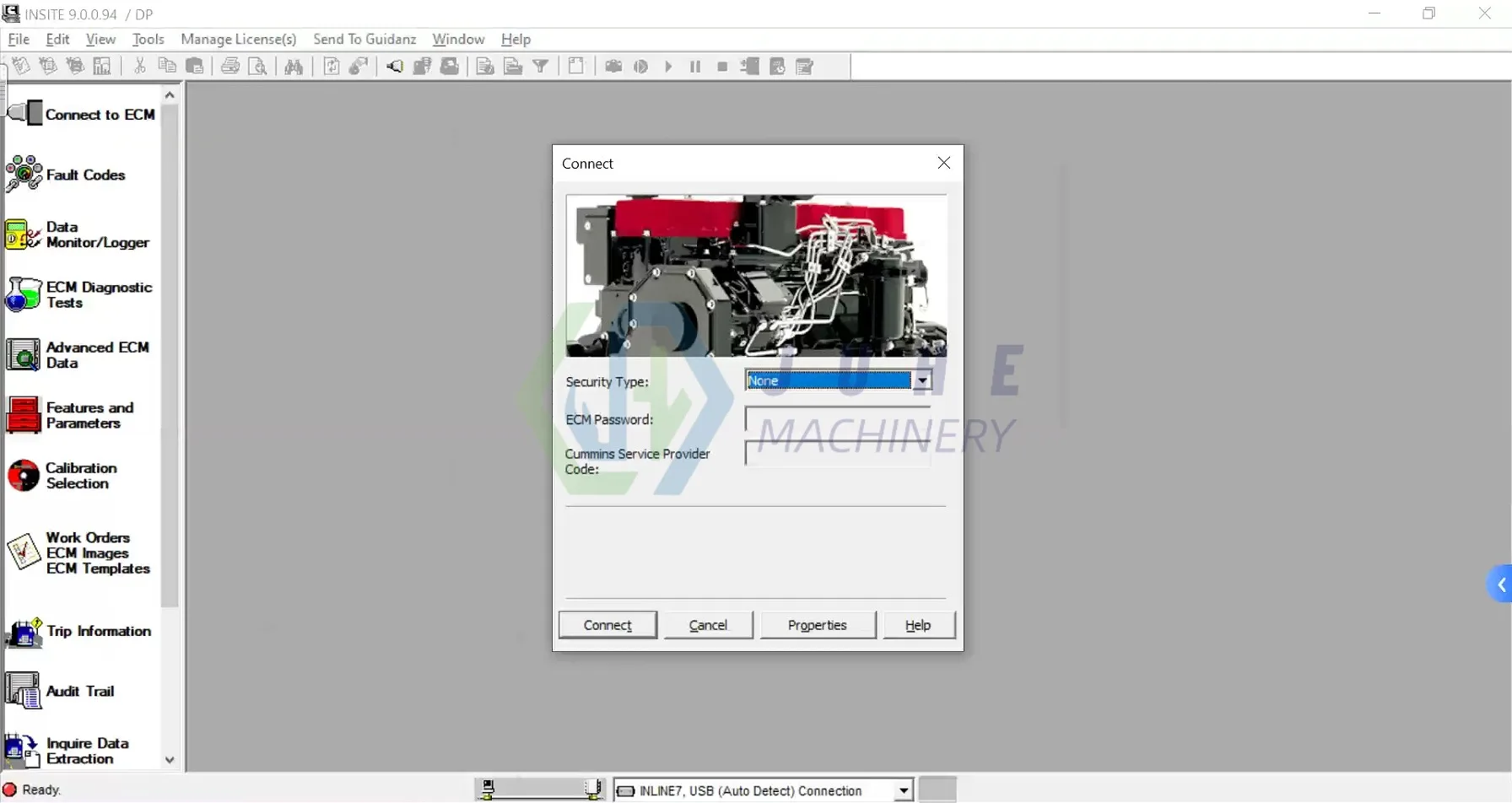Screen dimensions: 1512x803
Task: Open the View menu
Action: click(x=100, y=39)
